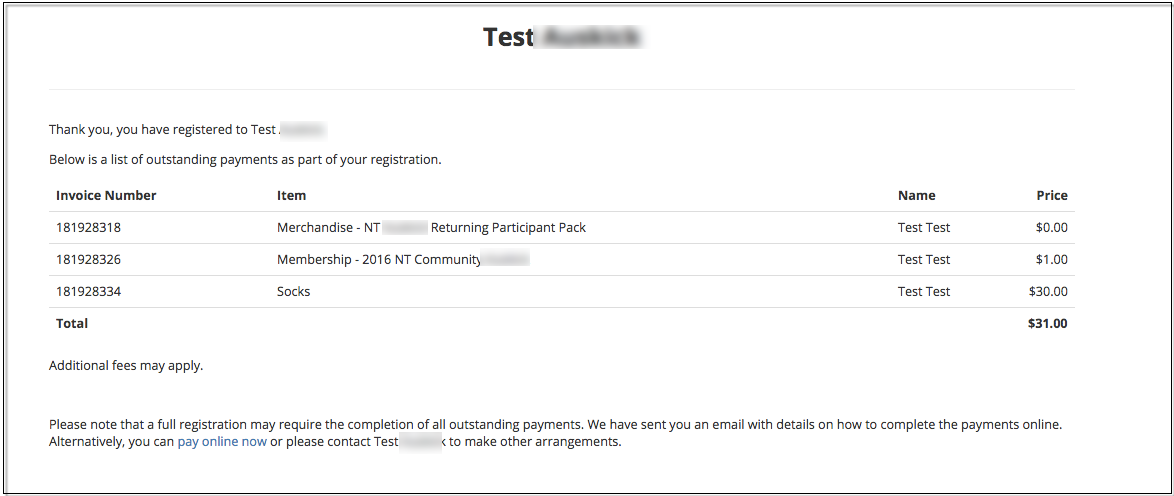
Task: Click the Price column header
Action: coord(1052,196)
